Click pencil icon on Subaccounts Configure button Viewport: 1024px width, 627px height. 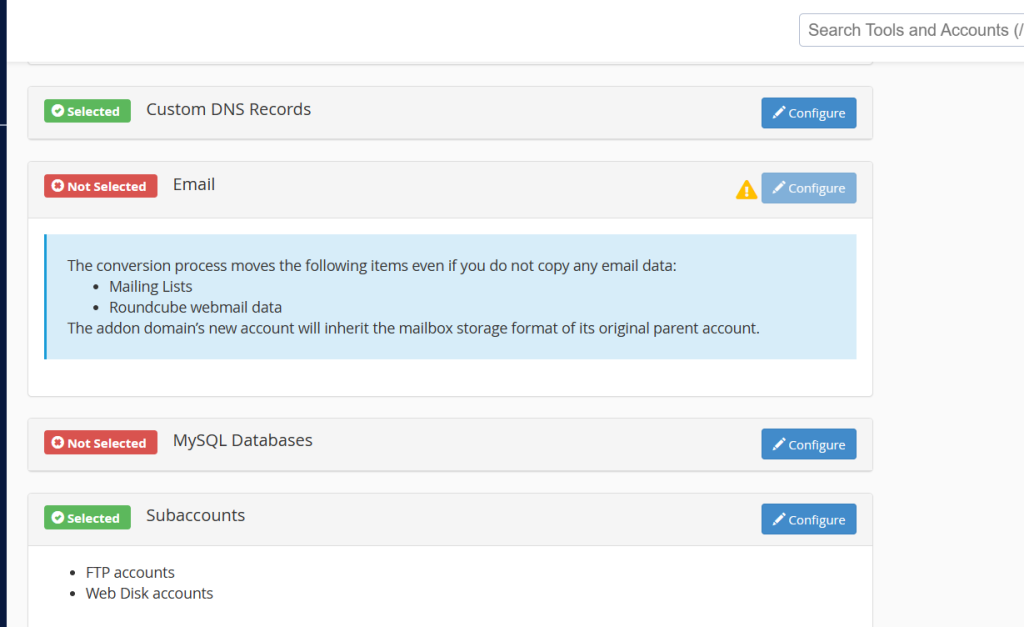tap(778, 519)
